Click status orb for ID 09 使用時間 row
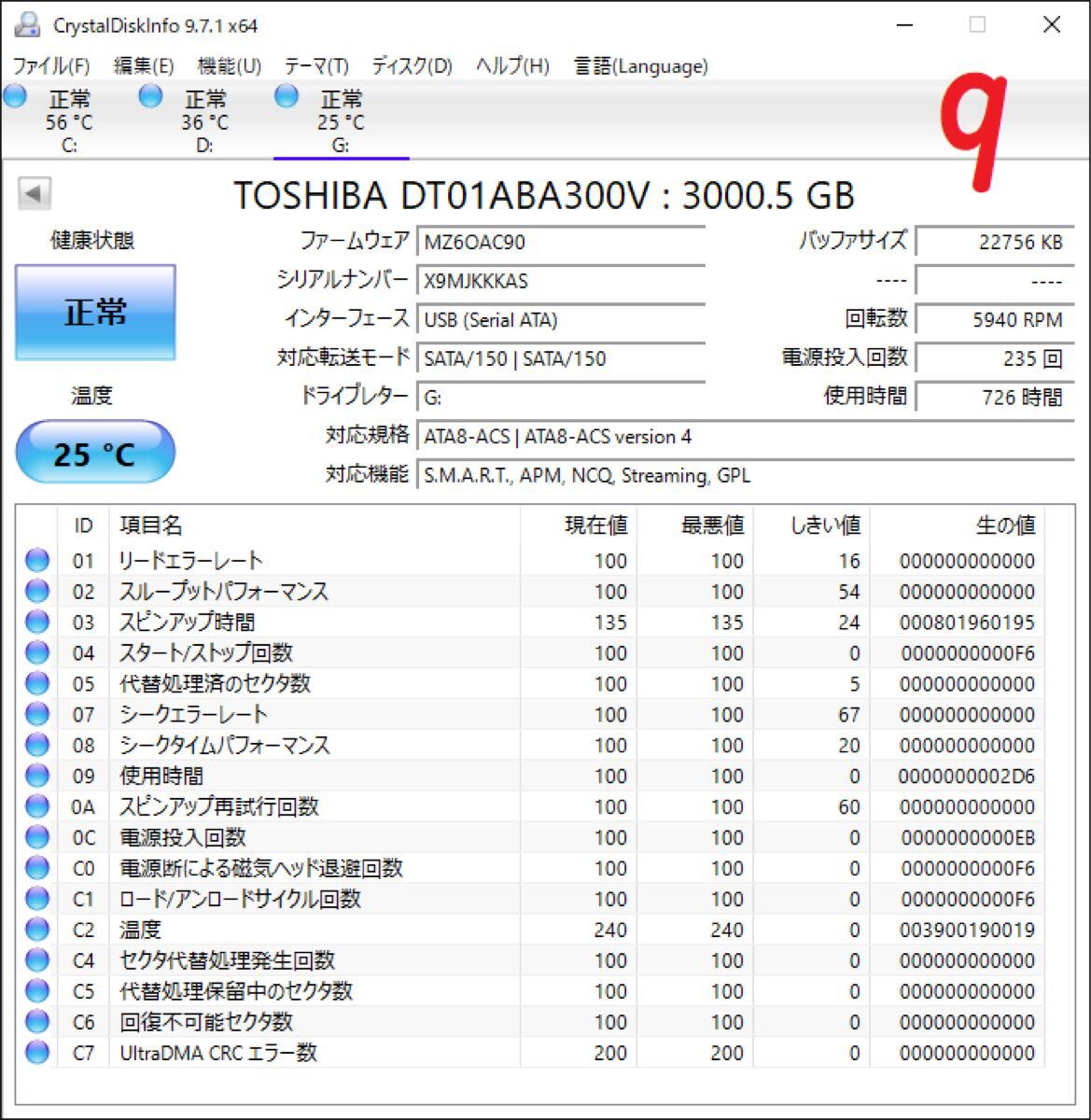Image resolution: width=1091 pixels, height=1120 pixels. 37,777
